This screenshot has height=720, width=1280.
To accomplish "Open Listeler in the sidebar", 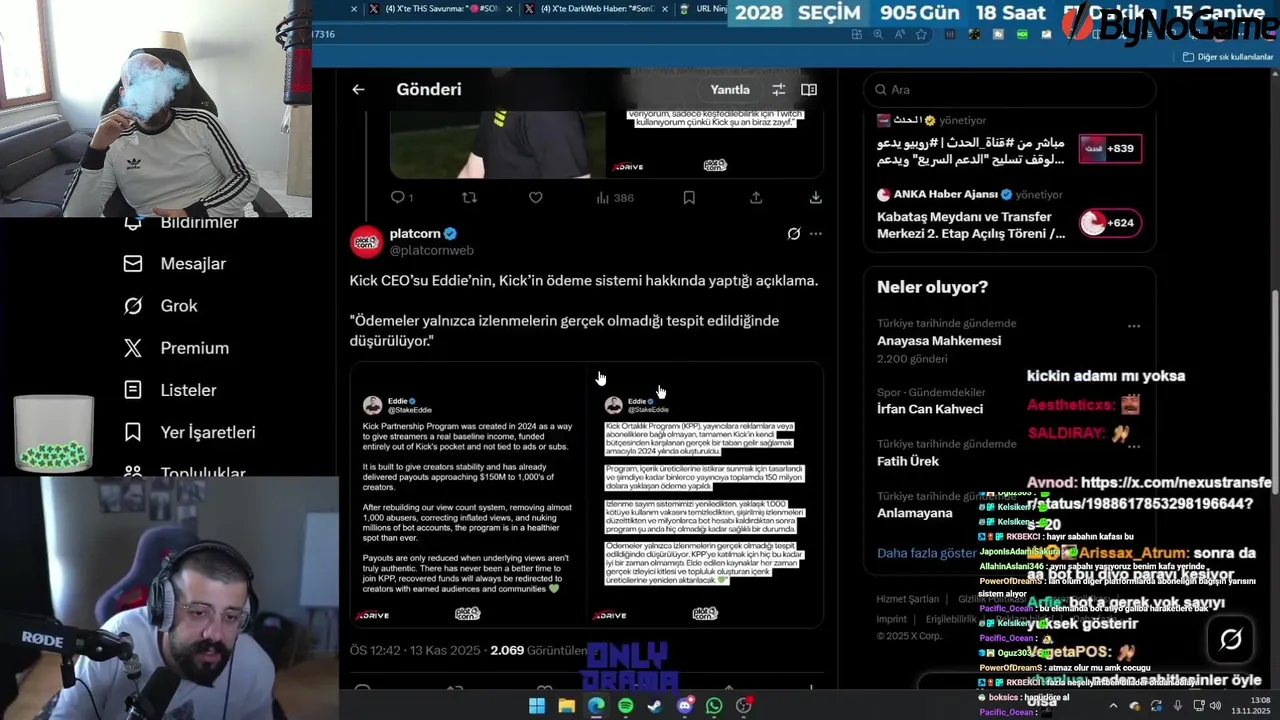I will coord(188,390).
